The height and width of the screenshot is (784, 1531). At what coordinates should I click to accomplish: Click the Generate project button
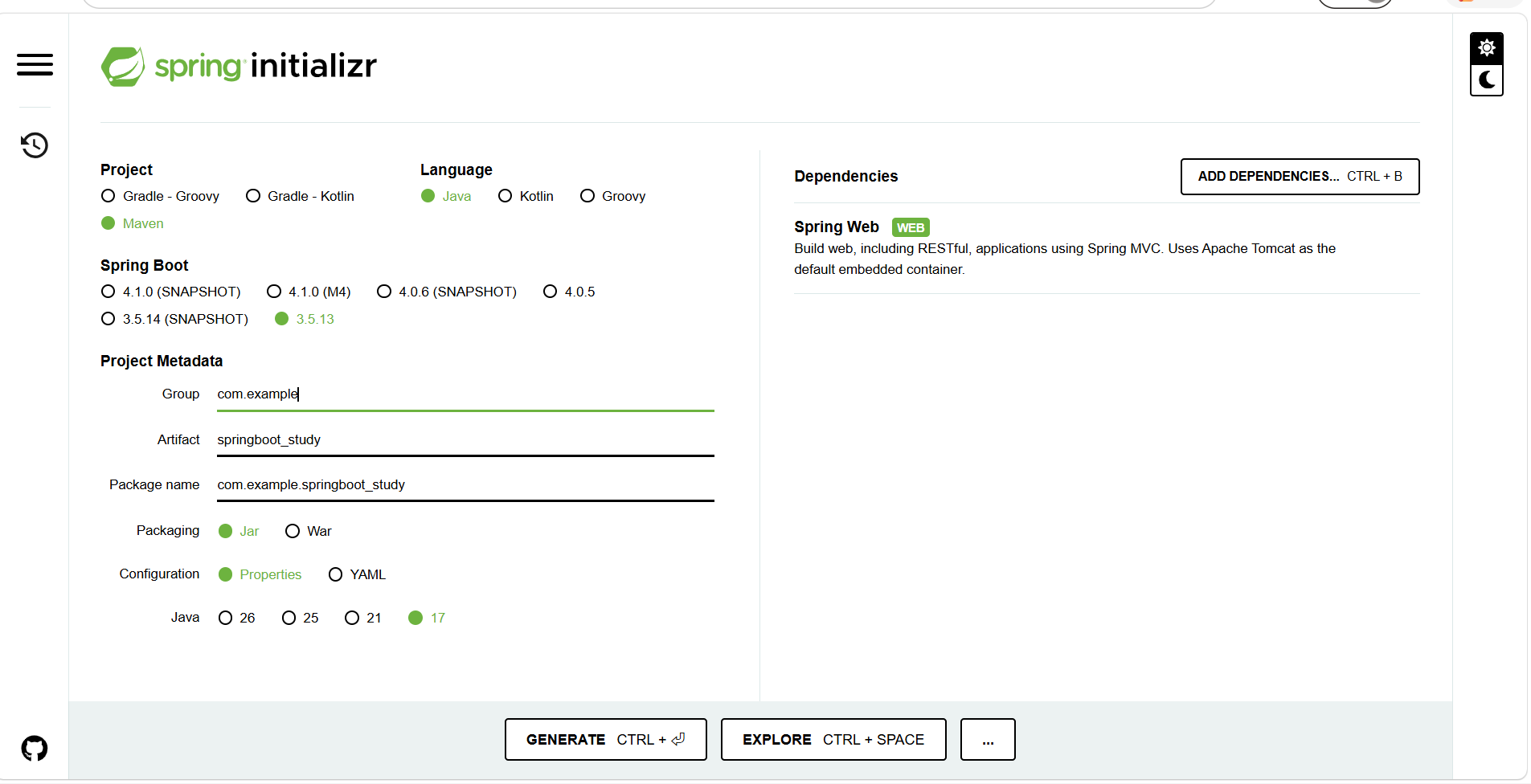pos(606,739)
